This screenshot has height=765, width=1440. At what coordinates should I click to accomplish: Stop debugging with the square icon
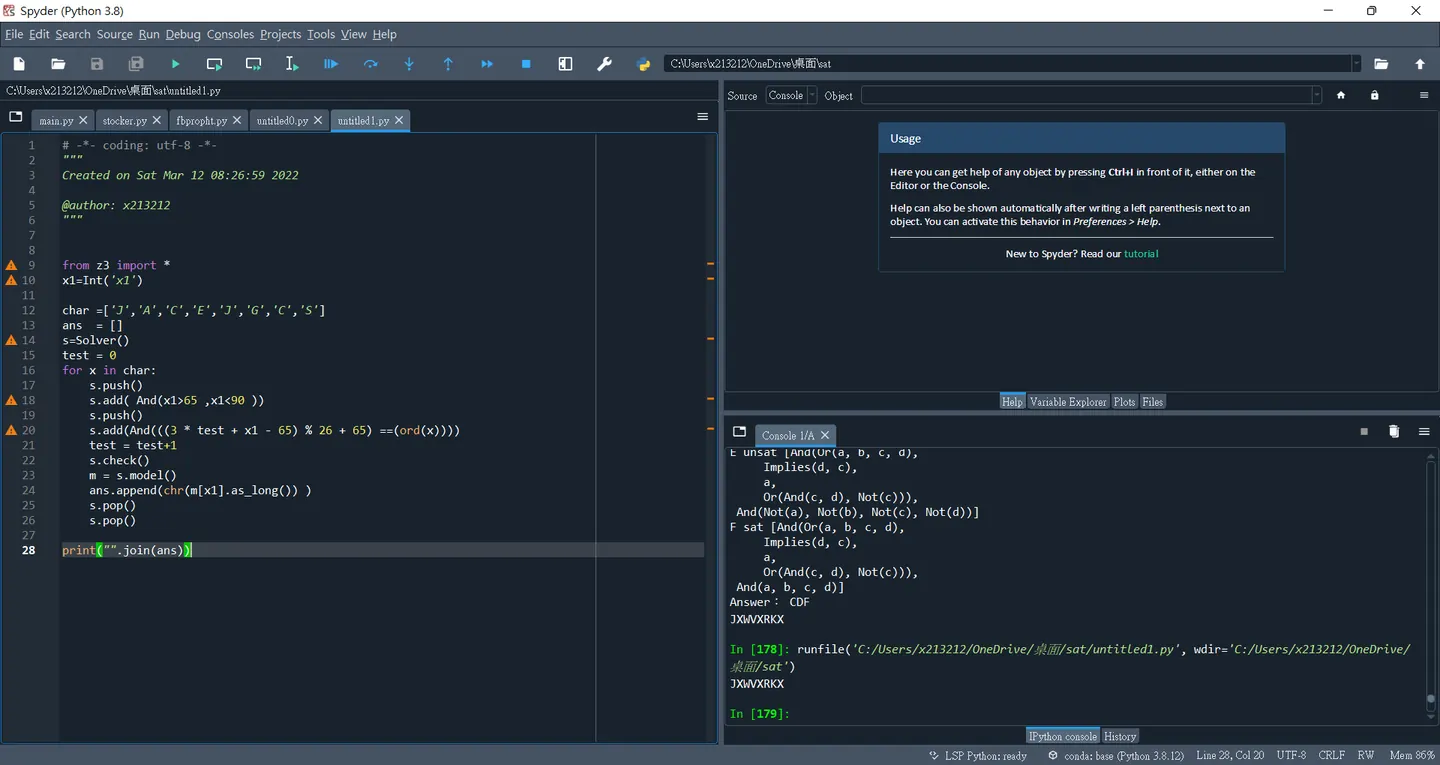(526, 64)
